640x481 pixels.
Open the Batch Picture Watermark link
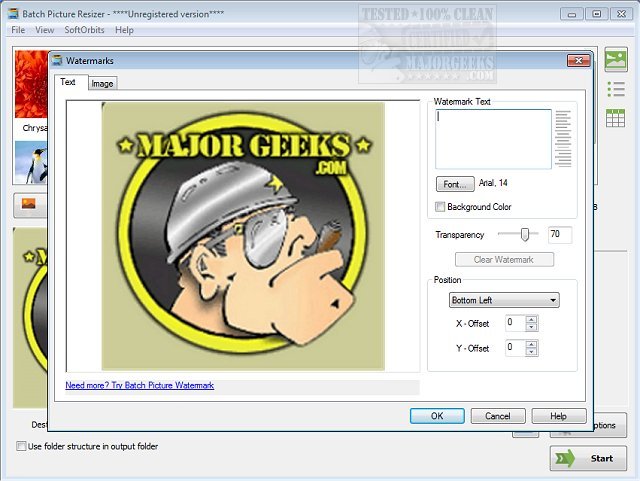tap(140, 385)
